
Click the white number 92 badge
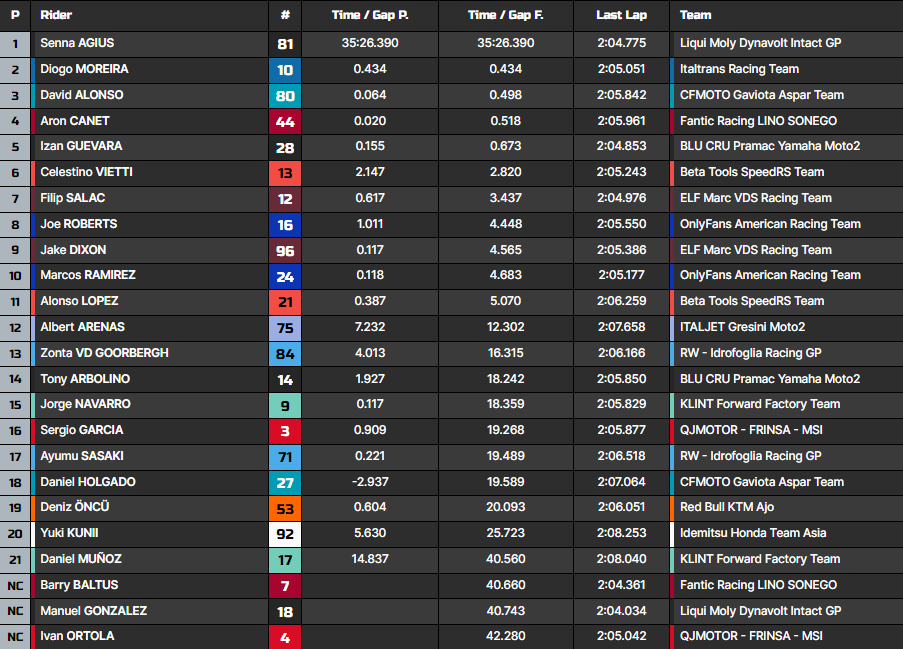pos(285,534)
